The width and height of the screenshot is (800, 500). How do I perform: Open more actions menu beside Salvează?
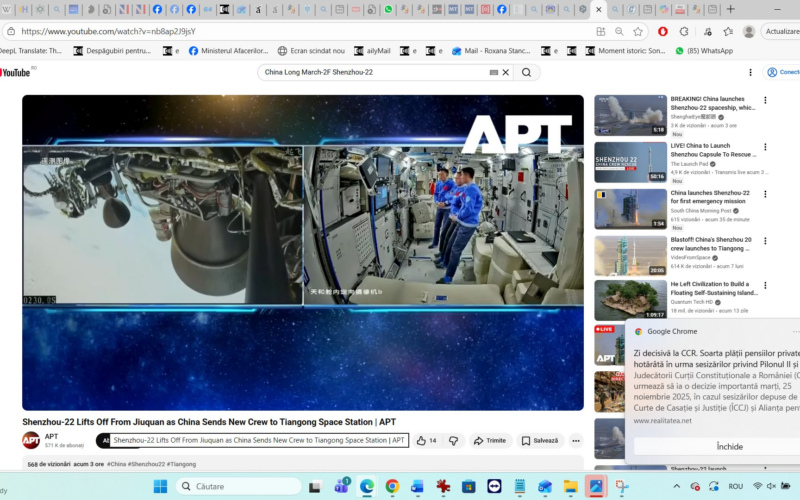click(576, 440)
